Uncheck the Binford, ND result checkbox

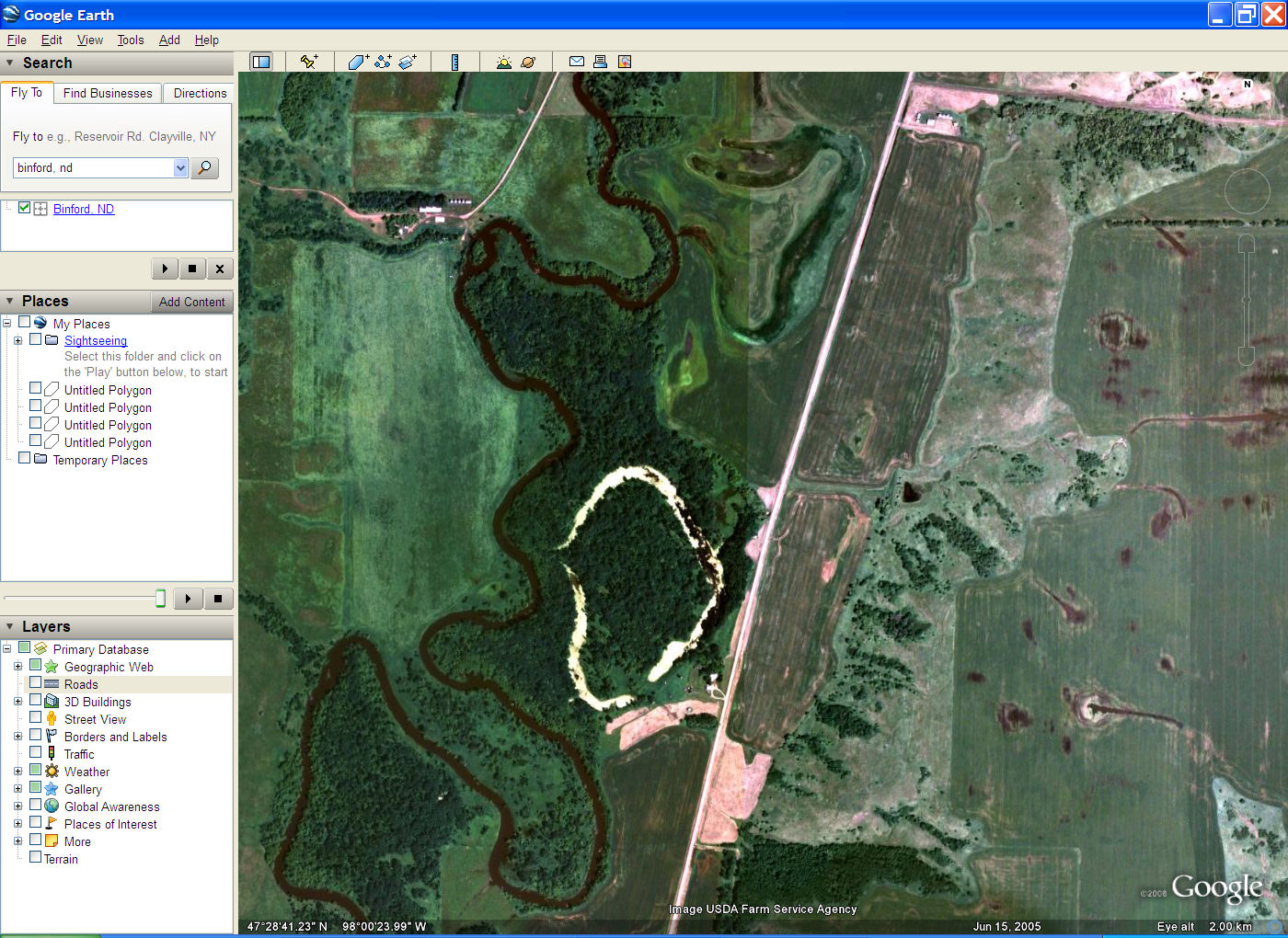click(x=25, y=208)
